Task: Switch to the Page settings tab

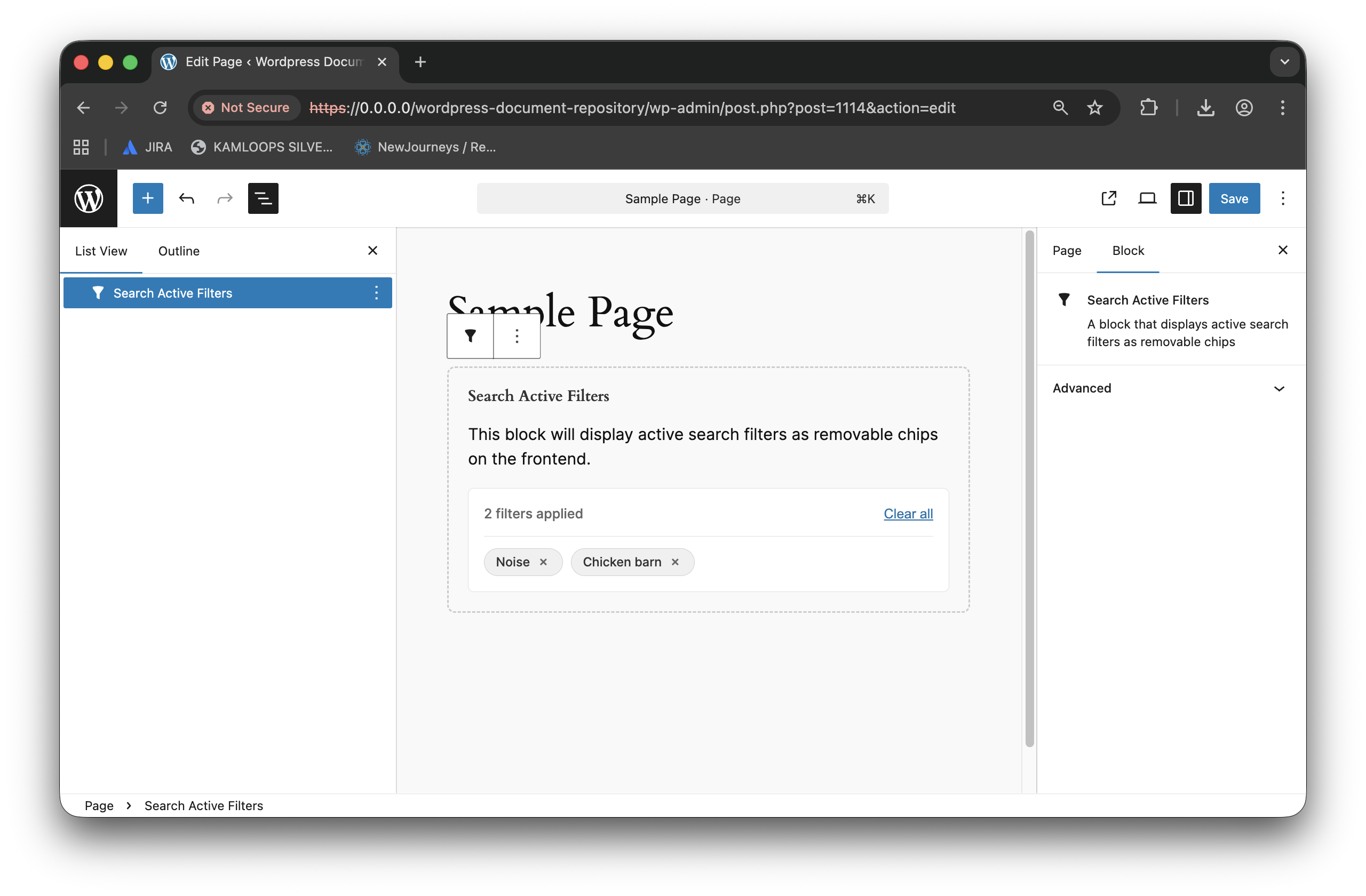Action: click(x=1067, y=251)
